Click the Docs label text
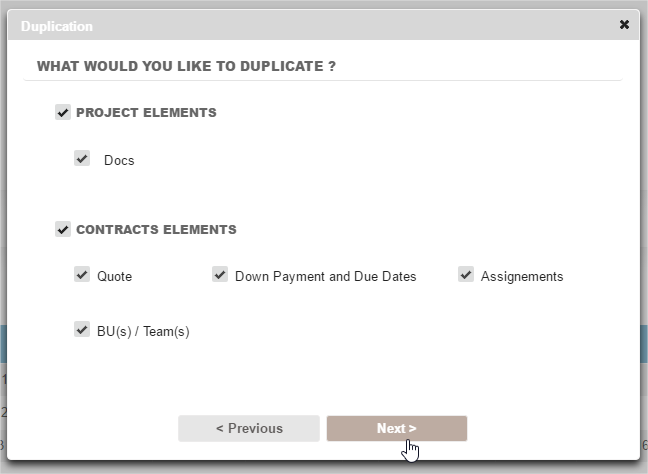The width and height of the screenshot is (648, 474). tap(119, 160)
